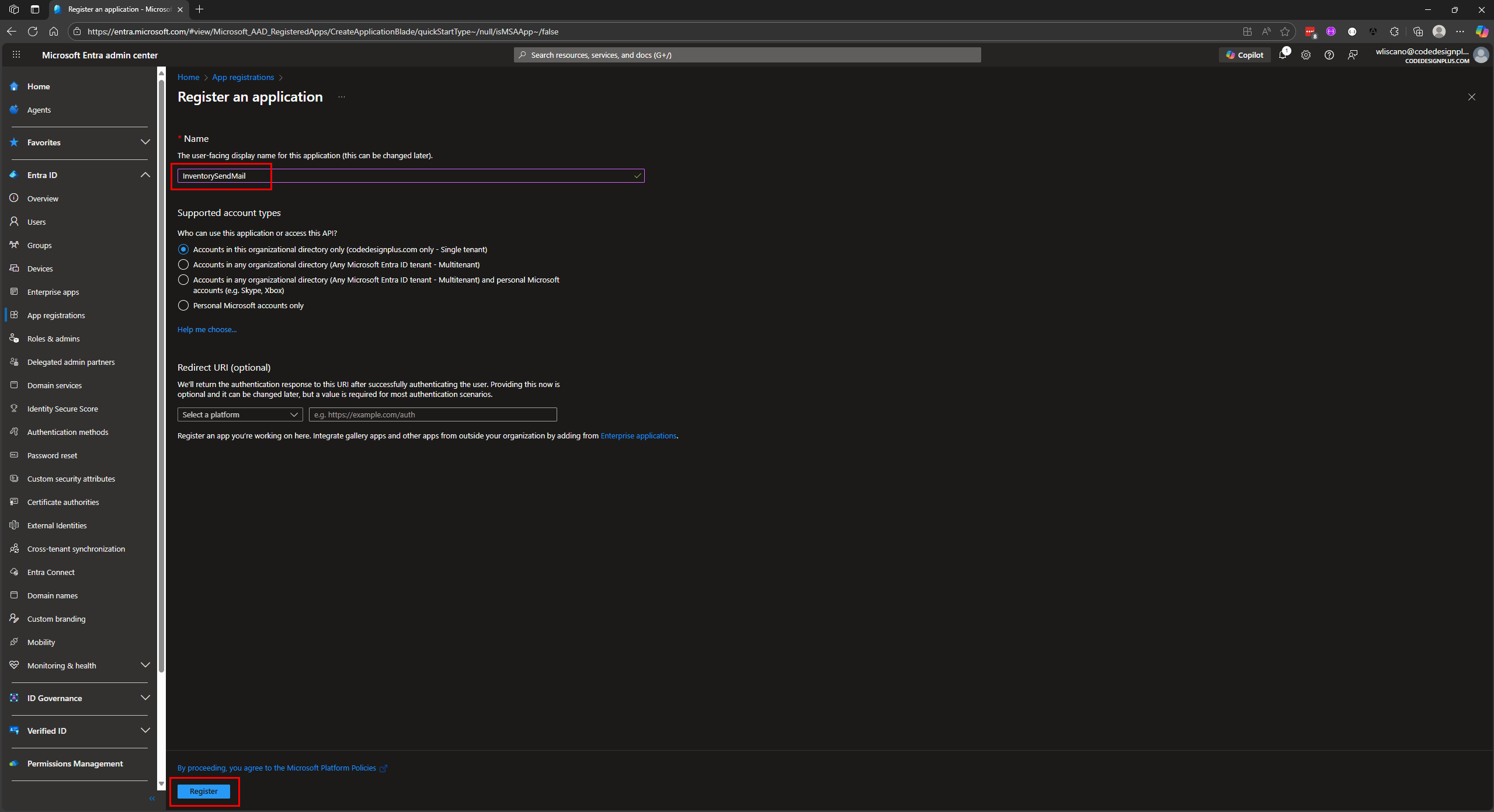This screenshot has width=1494, height=812.
Task: Select single tenant accounts radio option
Action: pyautogui.click(x=183, y=249)
